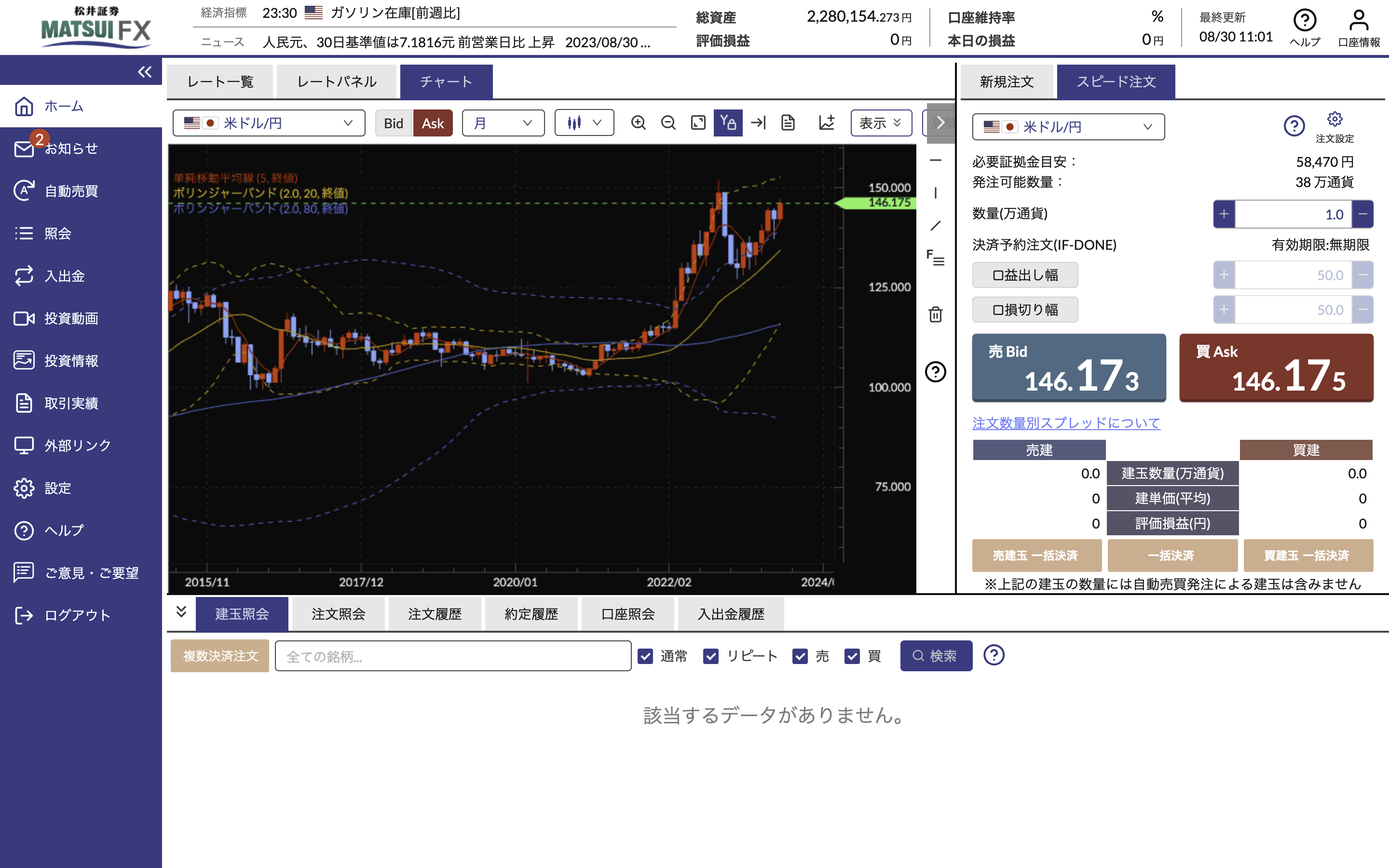Click the 検索 search button

(936, 656)
